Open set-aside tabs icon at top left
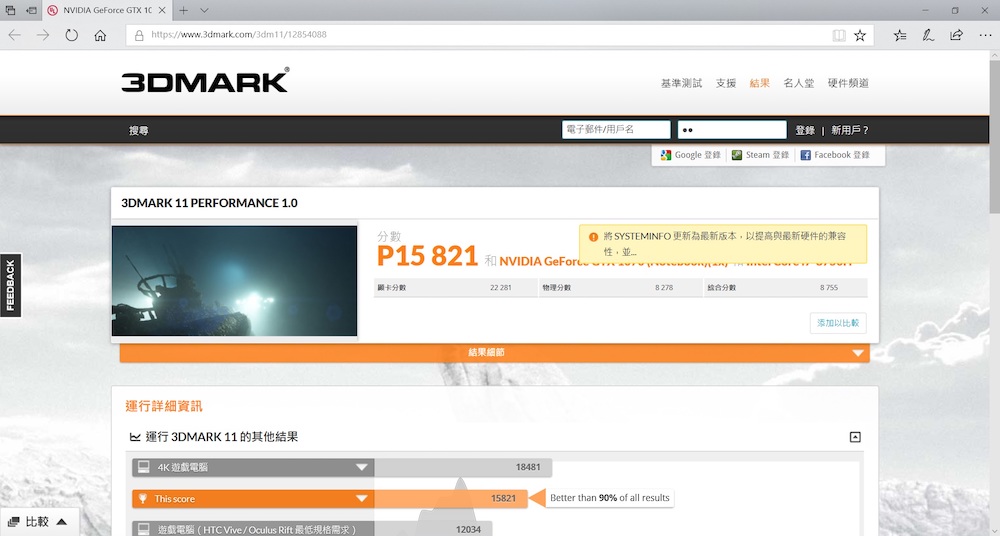Viewport: 1000px width, 536px height. click(x=10, y=10)
